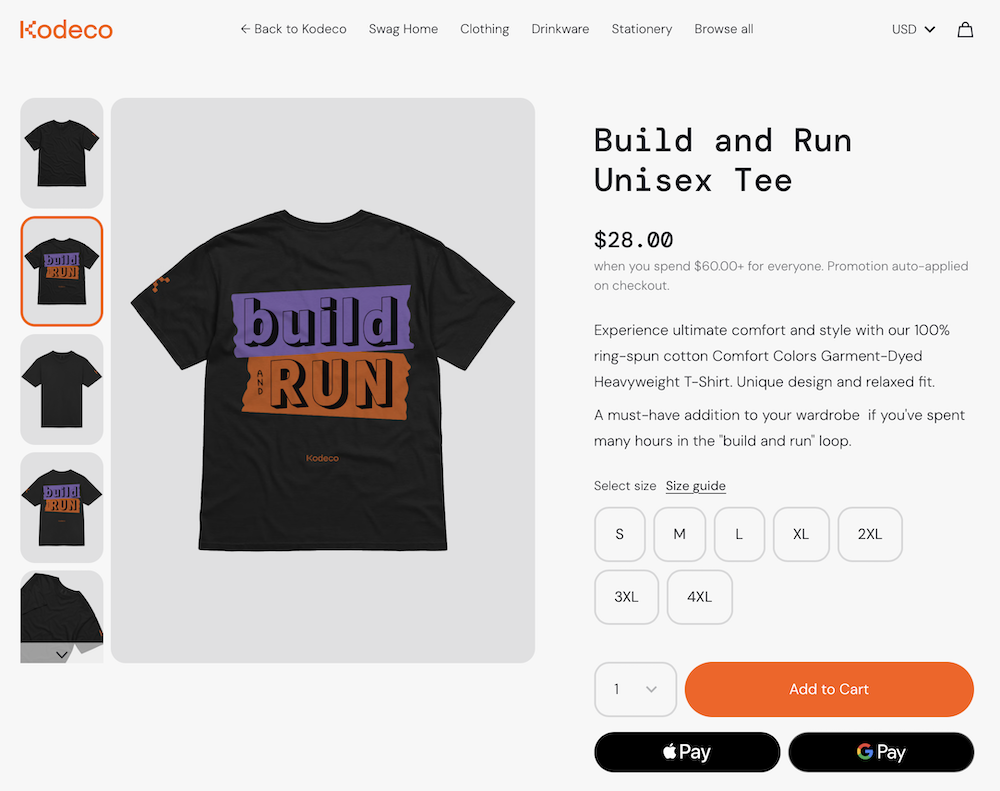Click the Kodeco logo

coord(66,29)
